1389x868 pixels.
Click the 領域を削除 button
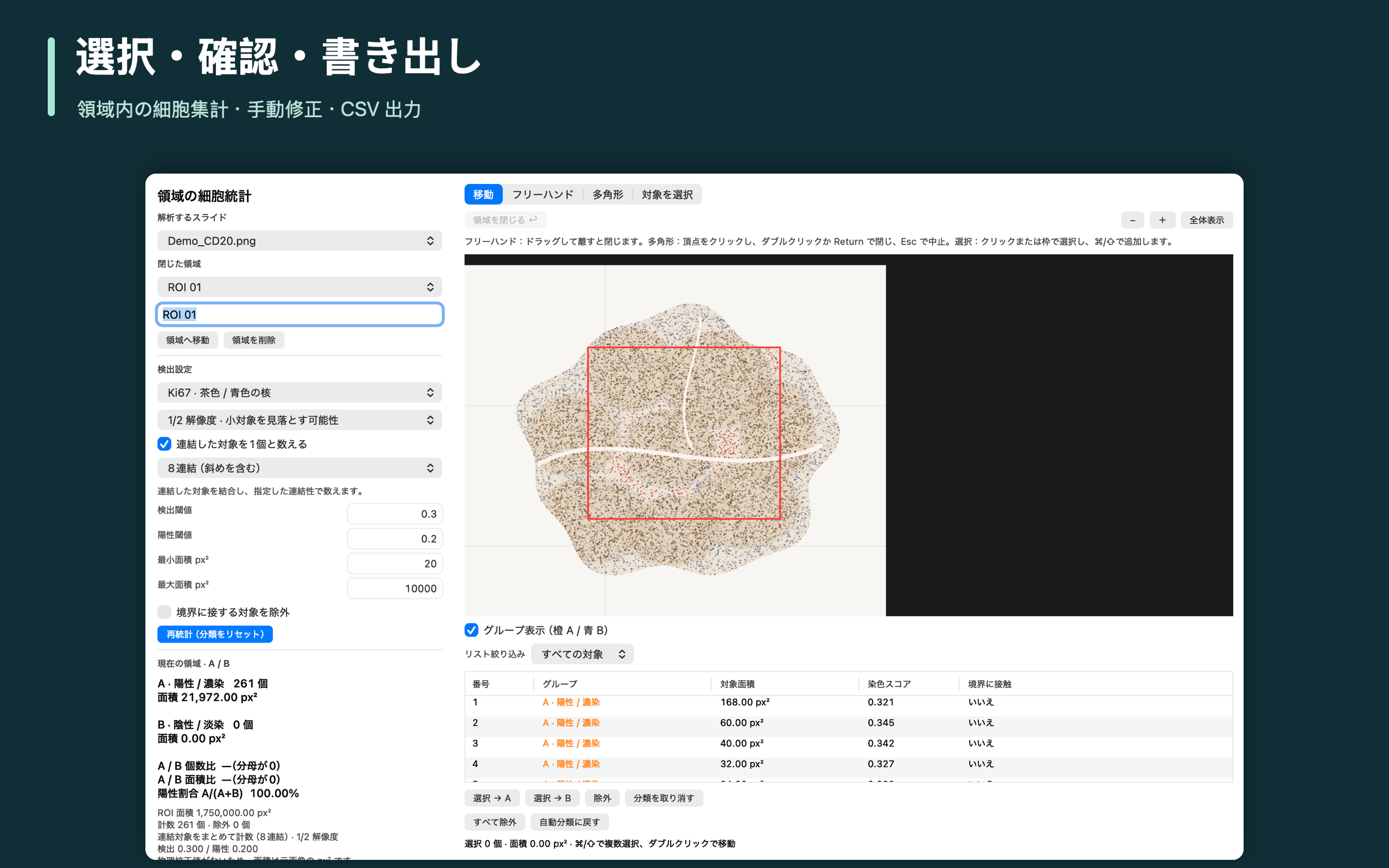[x=254, y=340]
